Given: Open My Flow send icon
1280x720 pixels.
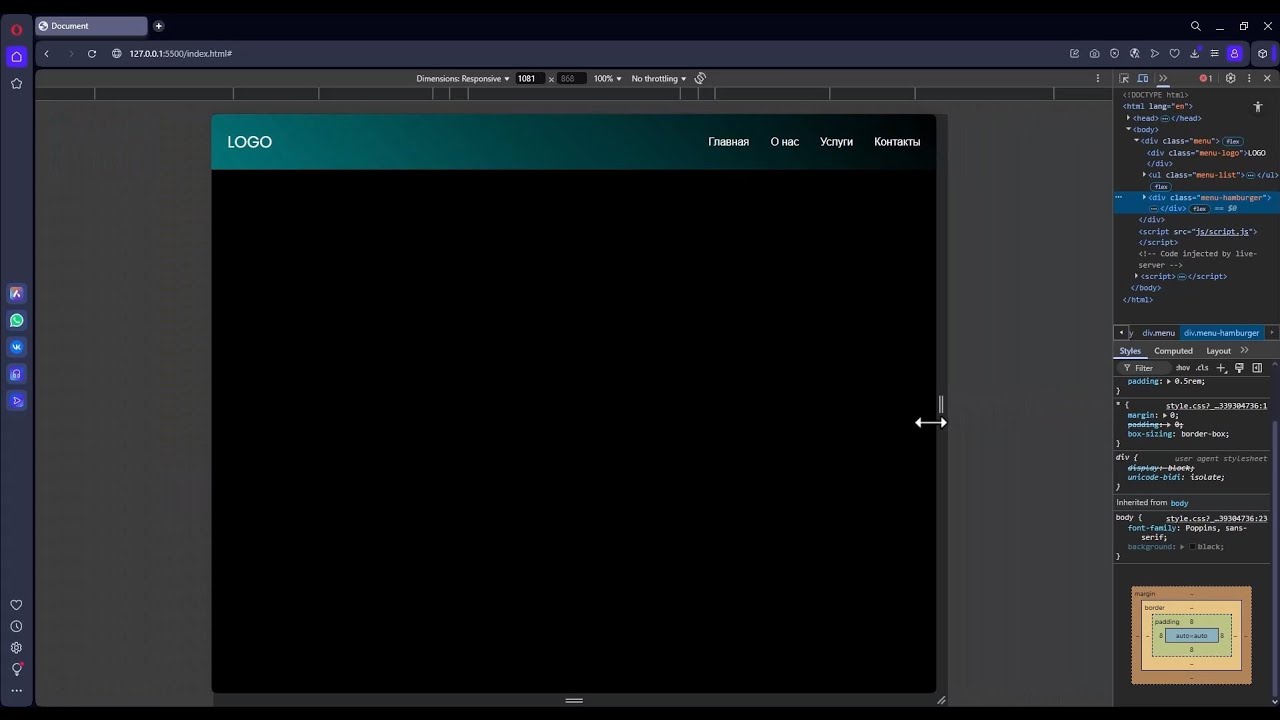Looking at the screenshot, I should [1154, 54].
